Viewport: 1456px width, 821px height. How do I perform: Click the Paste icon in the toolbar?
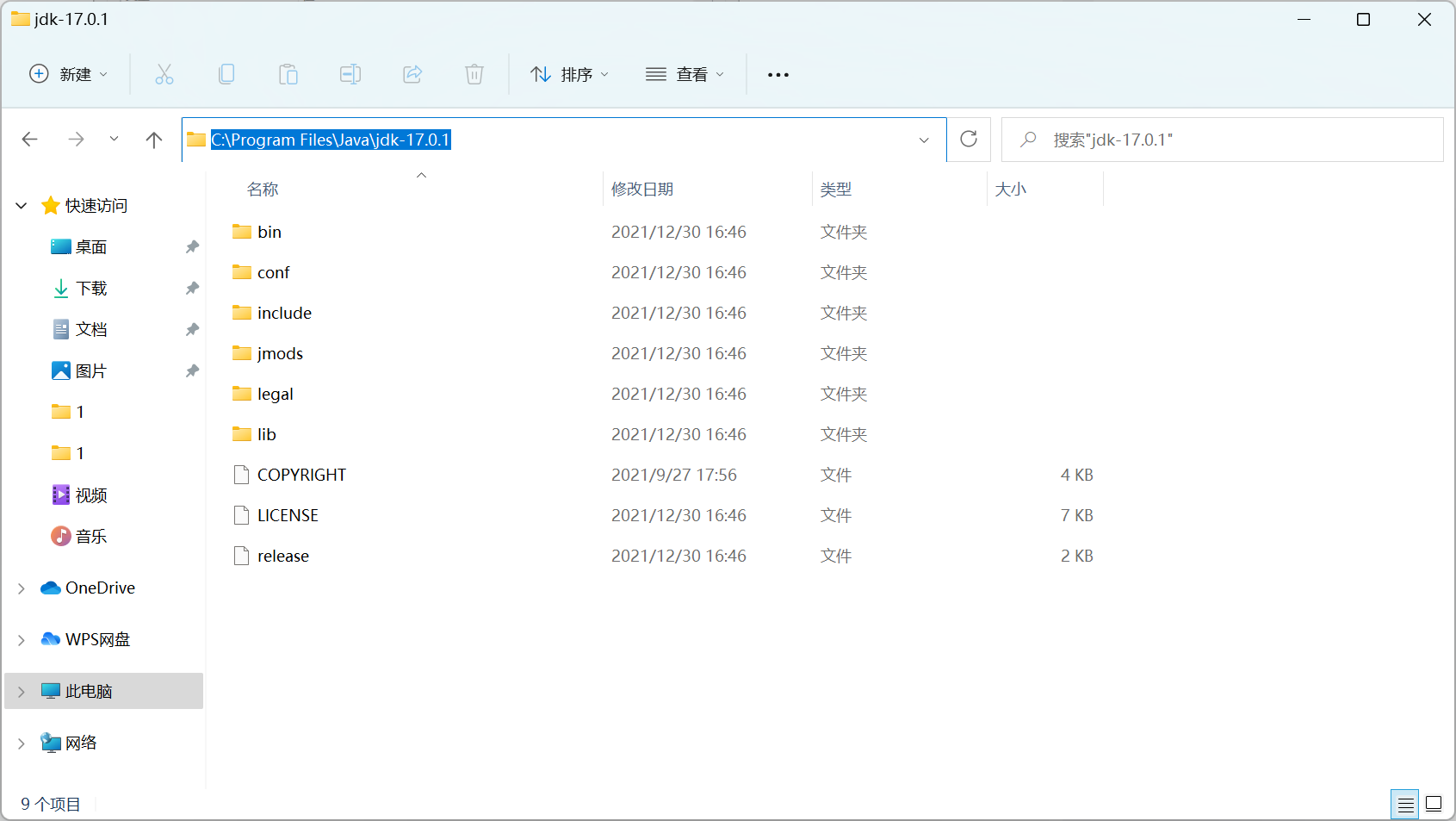(288, 74)
